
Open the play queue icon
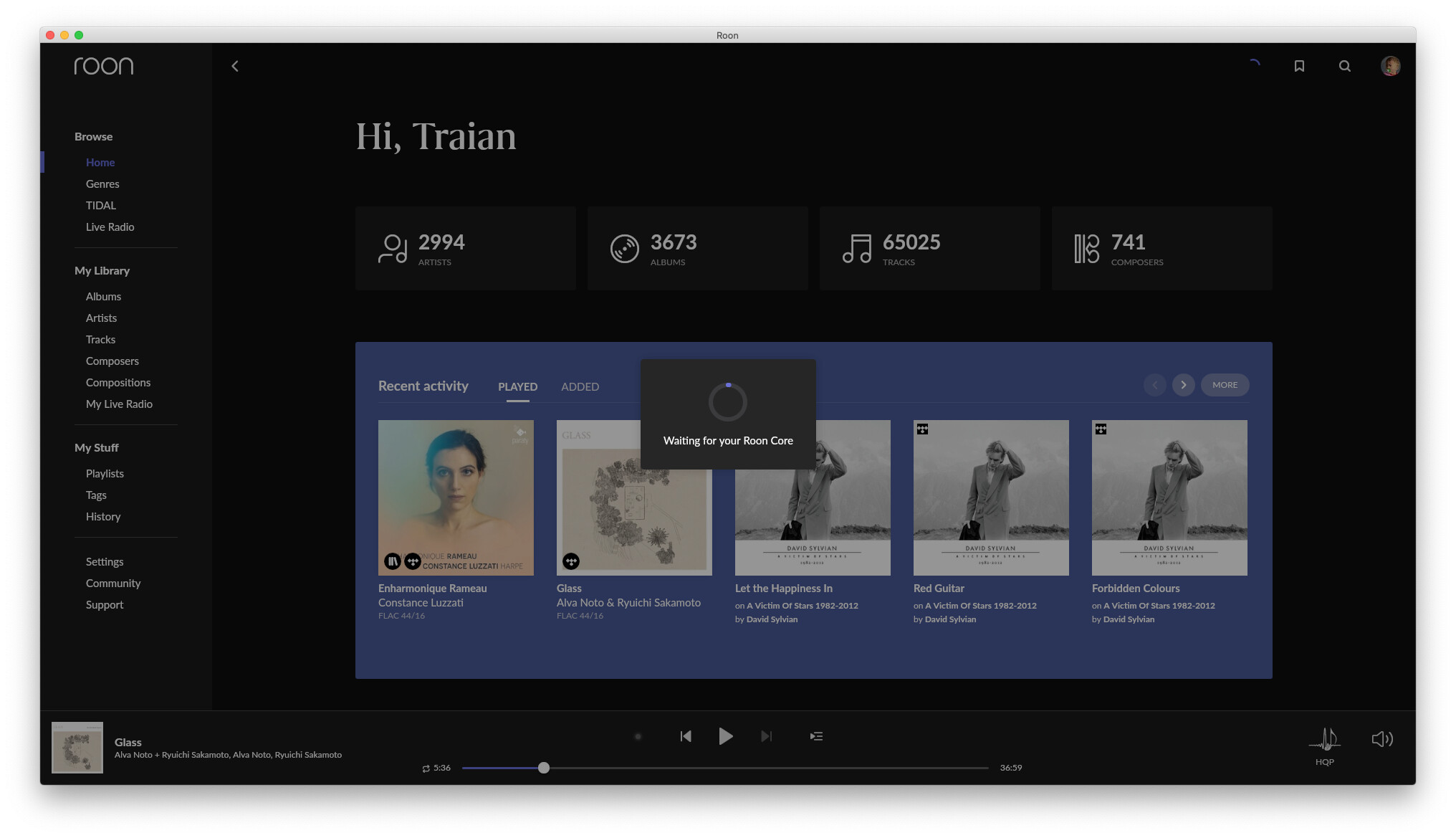point(816,736)
